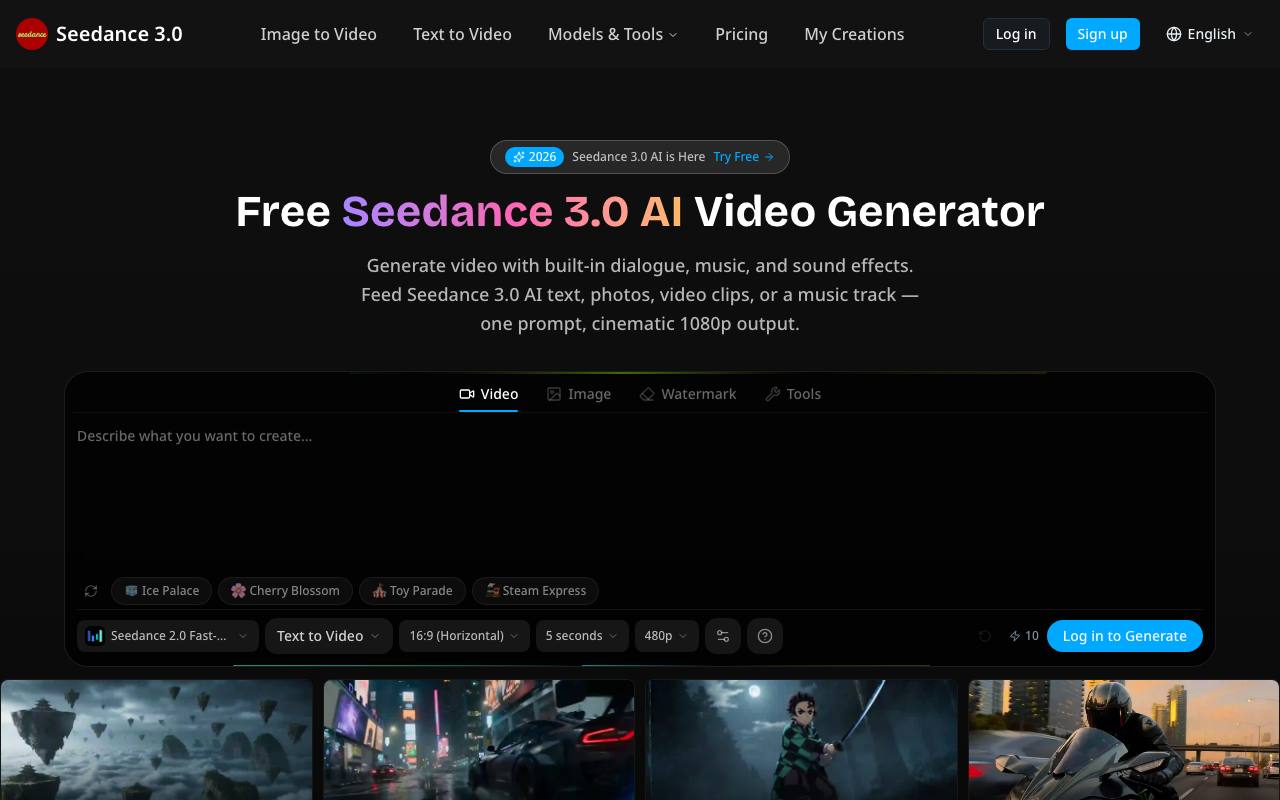The image size is (1280, 800).
Task: Open the anime swordsman thumbnail
Action: [802, 740]
